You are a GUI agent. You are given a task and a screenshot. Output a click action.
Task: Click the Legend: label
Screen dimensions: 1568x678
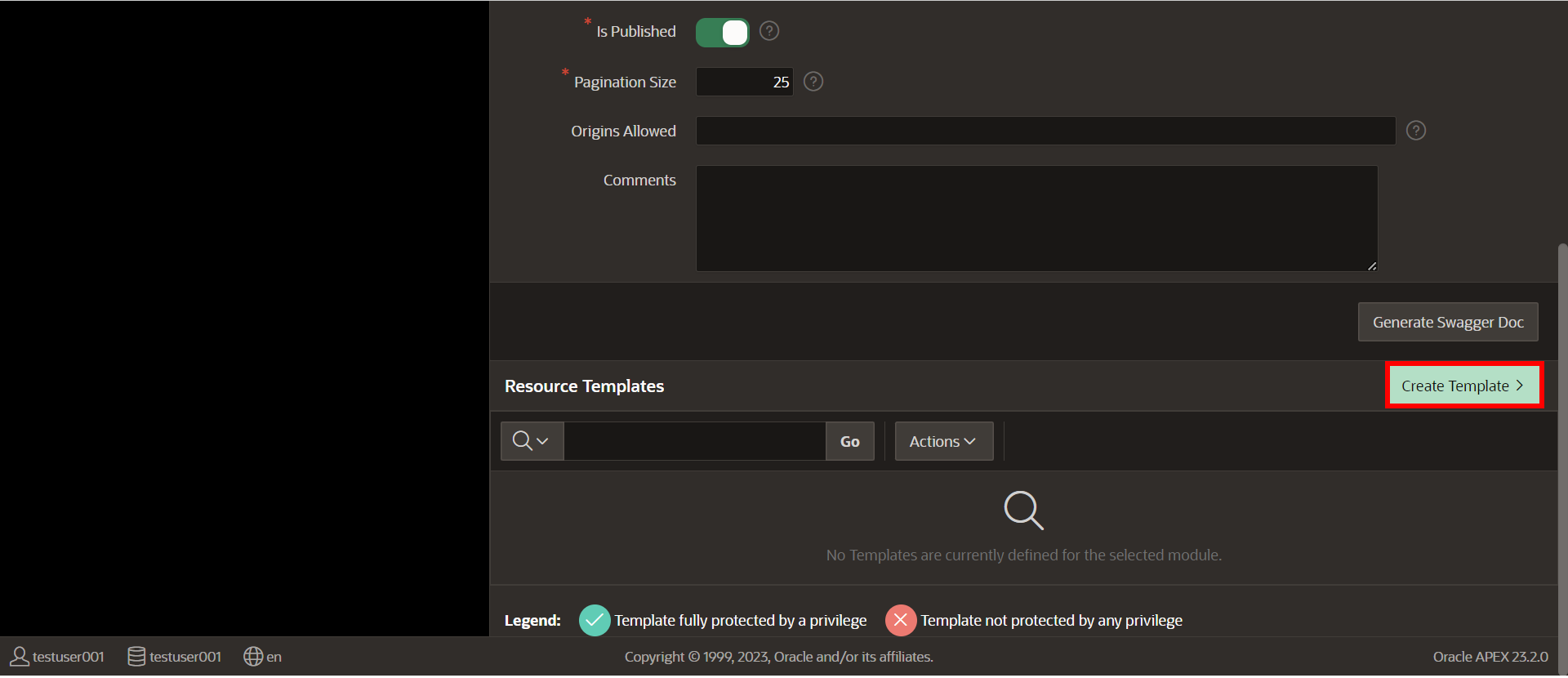point(532,621)
